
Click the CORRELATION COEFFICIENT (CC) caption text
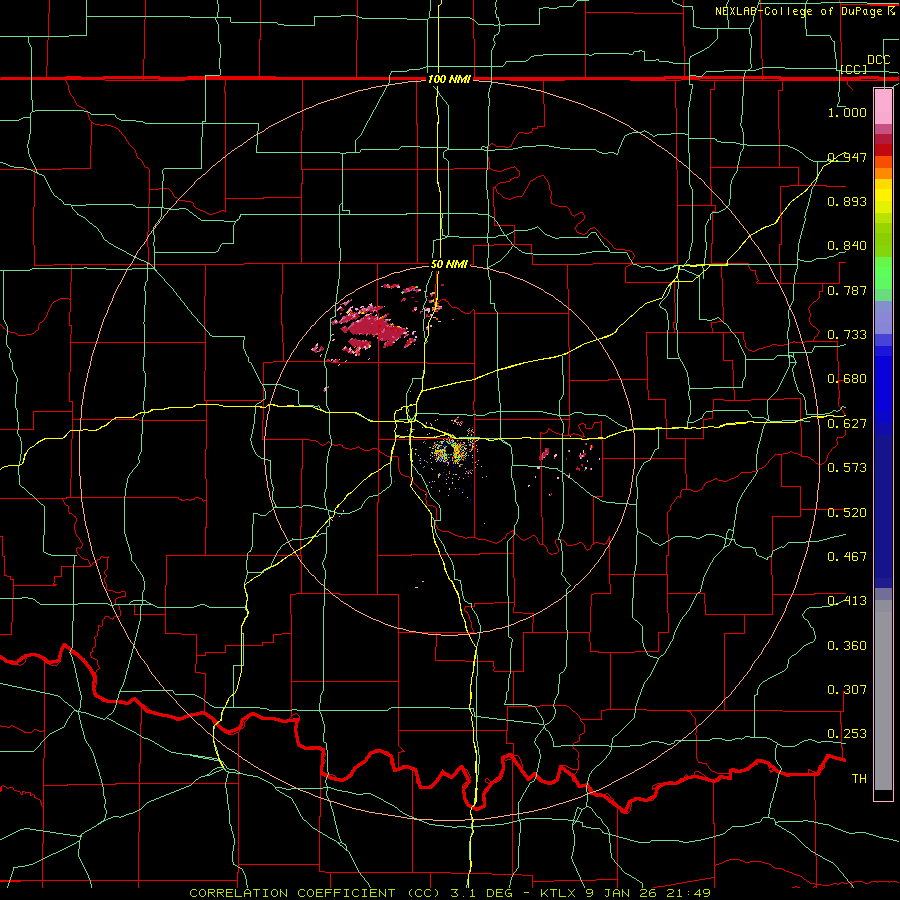coord(315,893)
